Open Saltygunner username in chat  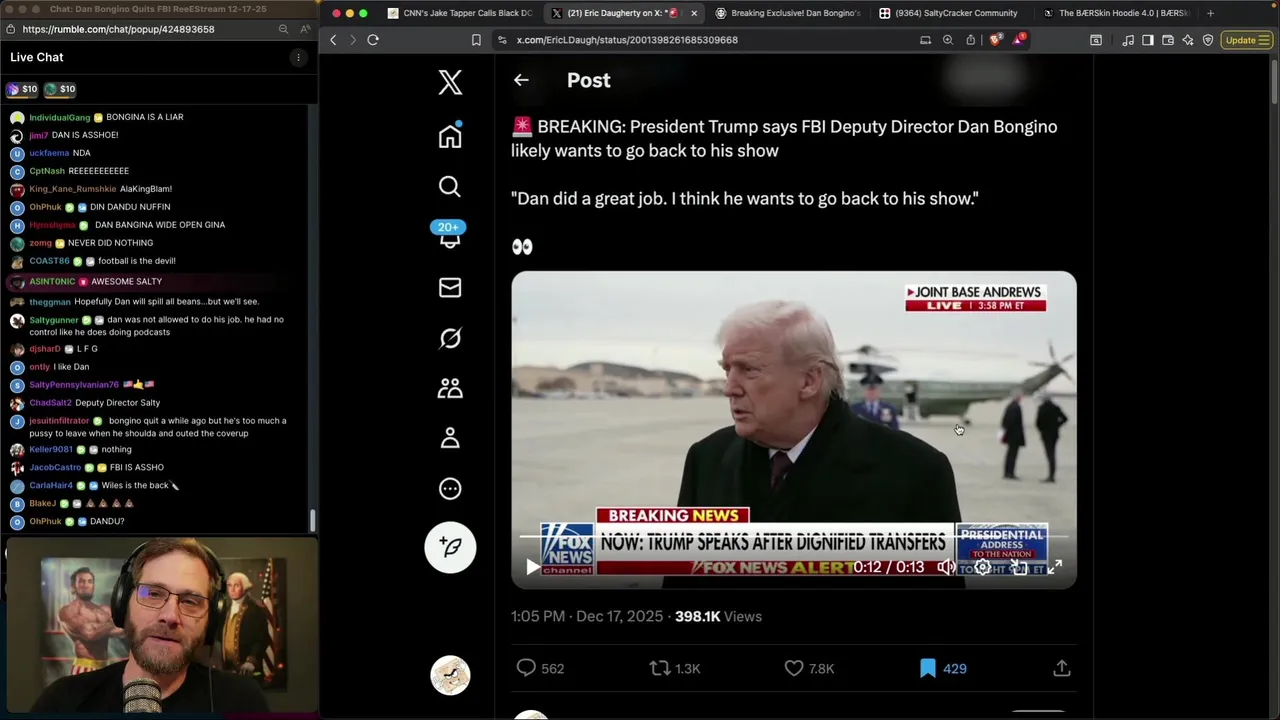pos(54,320)
